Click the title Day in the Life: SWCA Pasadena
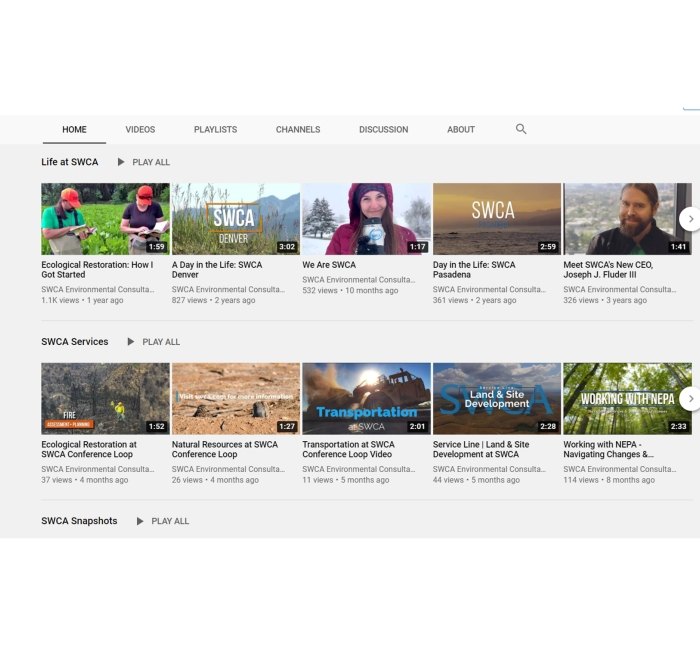 [474, 270]
